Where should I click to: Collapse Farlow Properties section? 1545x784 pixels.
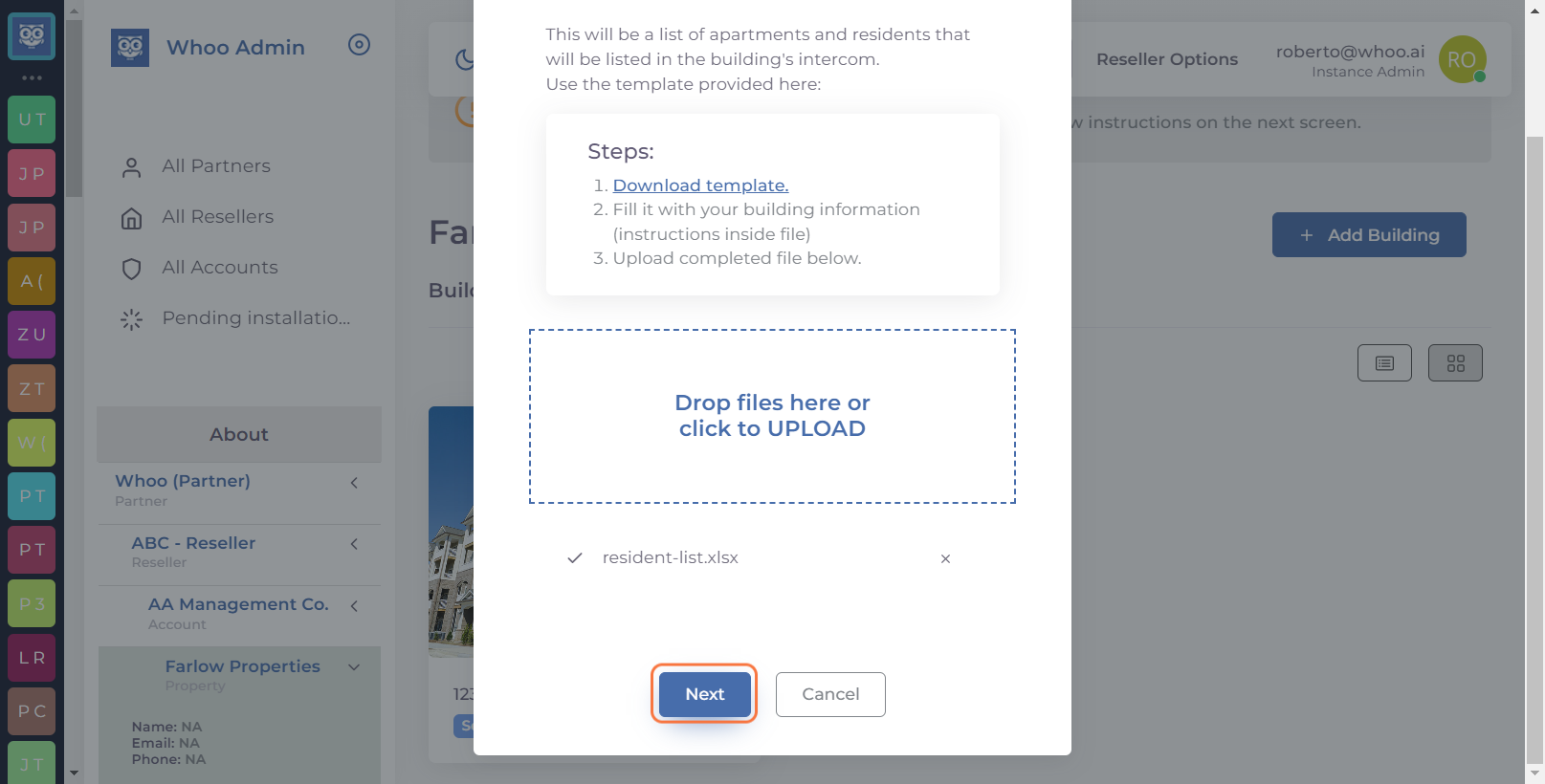point(354,667)
